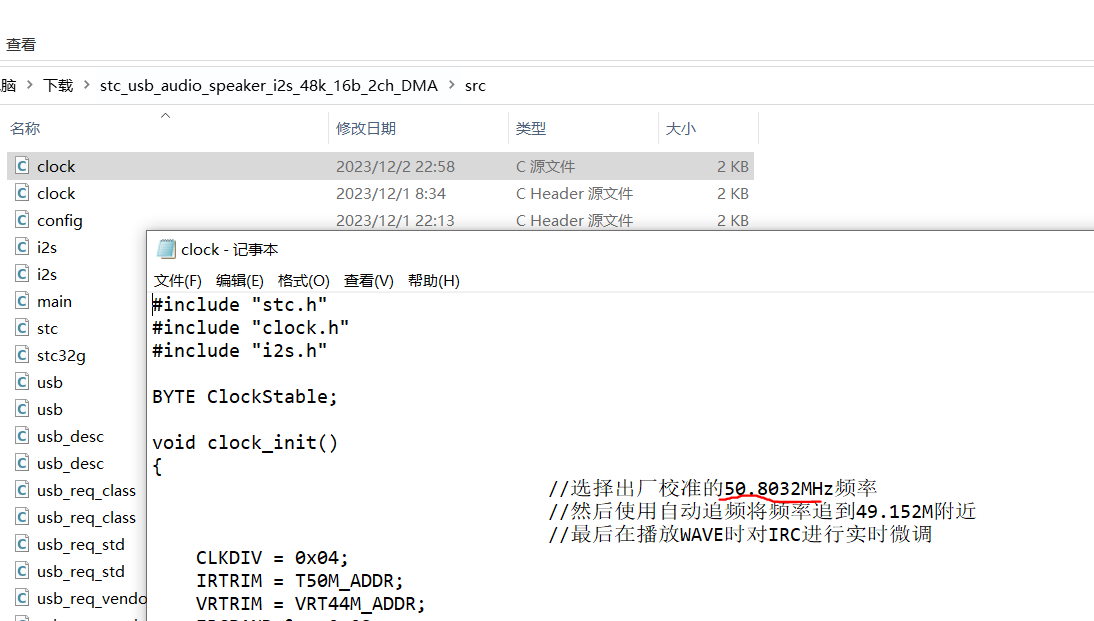Open the 查看 ribbon tab in Explorer

21,45
